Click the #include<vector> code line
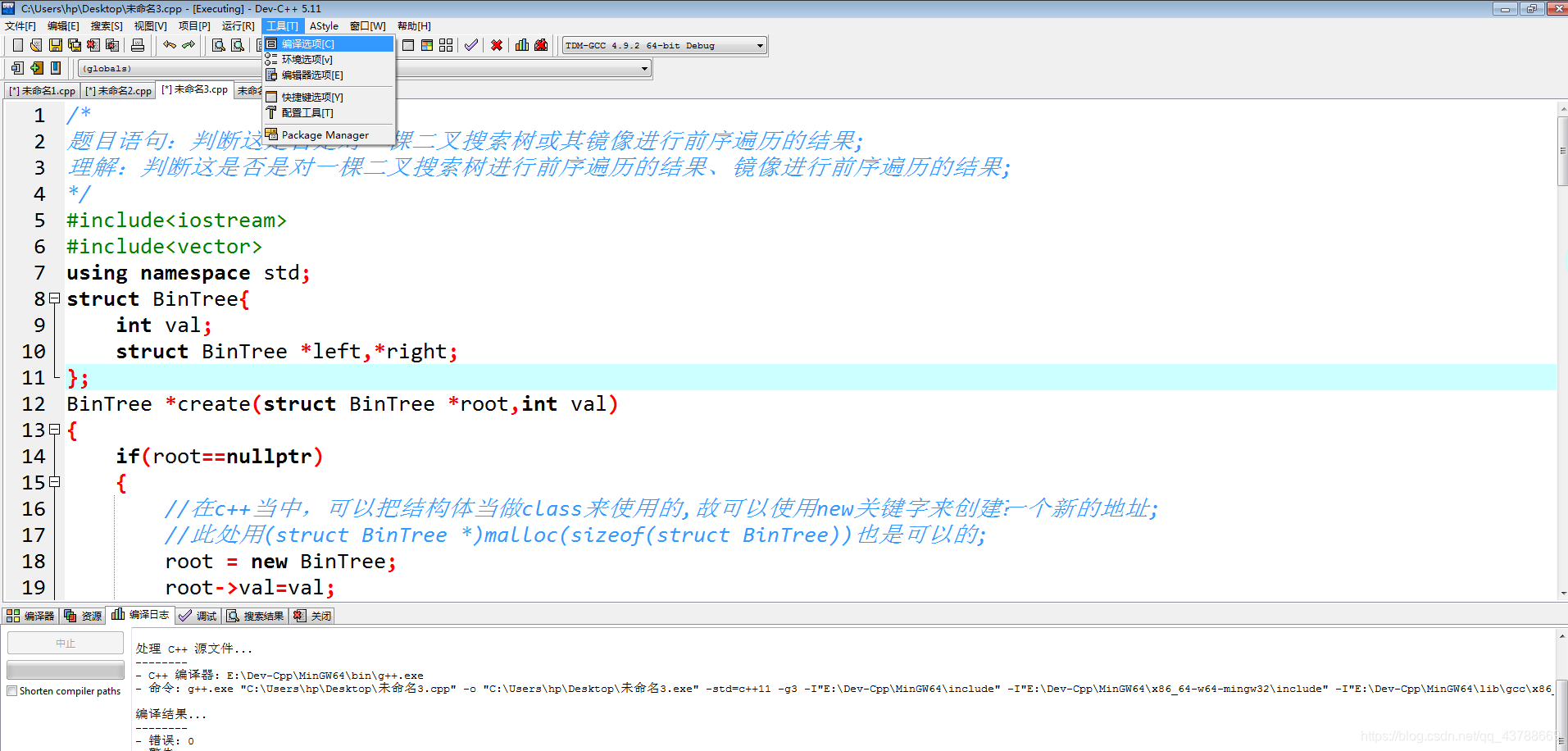The image size is (1568, 751). pyautogui.click(x=164, y=247)
